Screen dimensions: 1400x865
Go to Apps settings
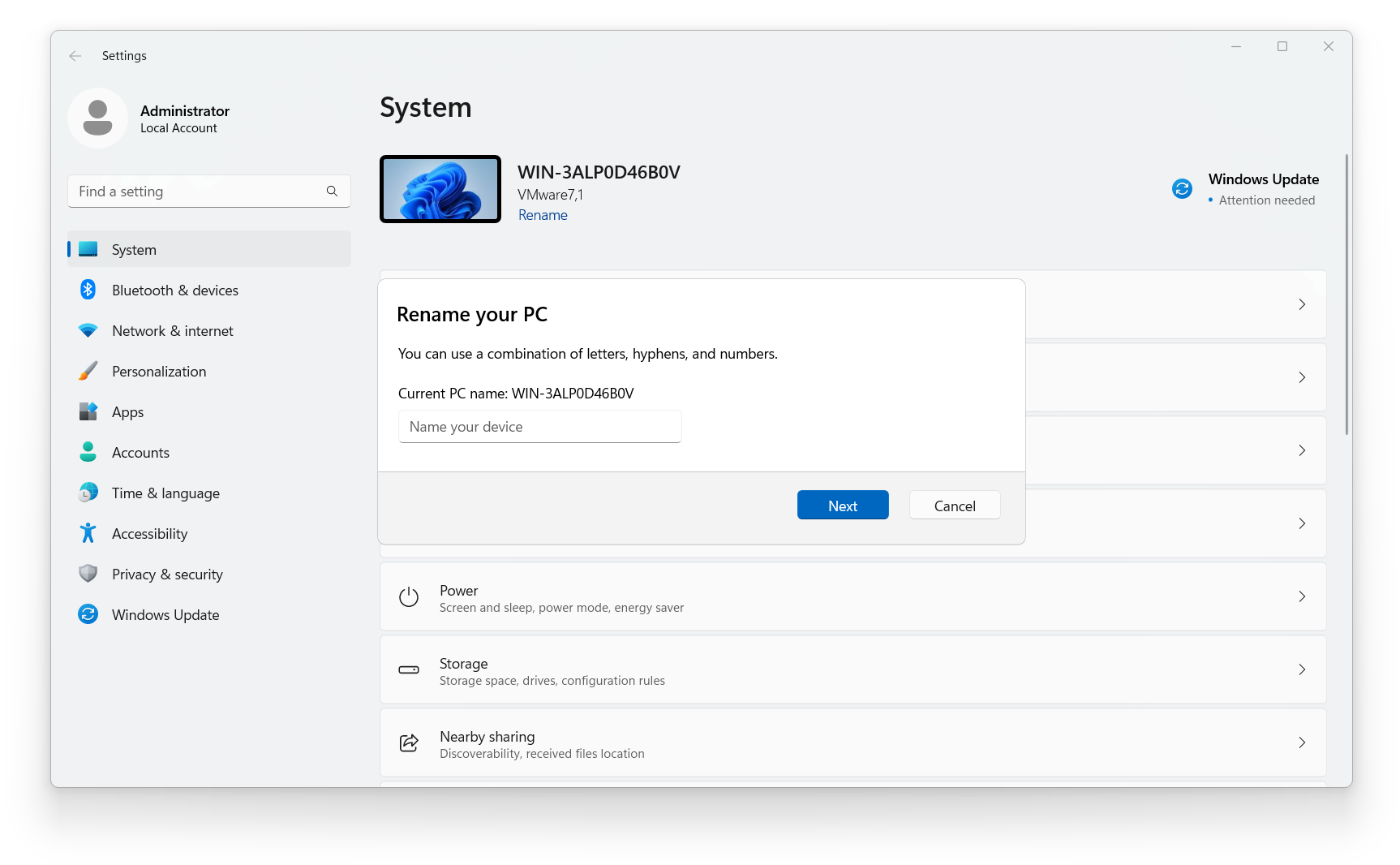pos(209,411)
